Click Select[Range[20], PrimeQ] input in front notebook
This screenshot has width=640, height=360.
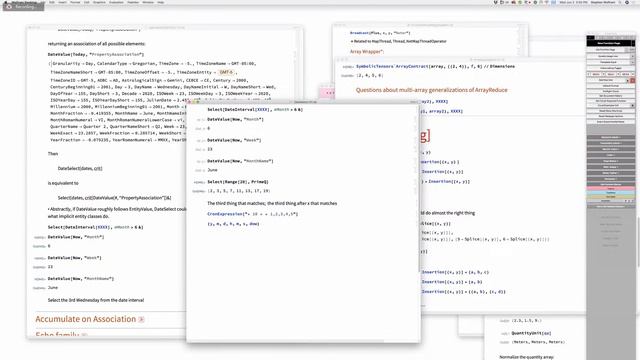click(x=238, y=182)
